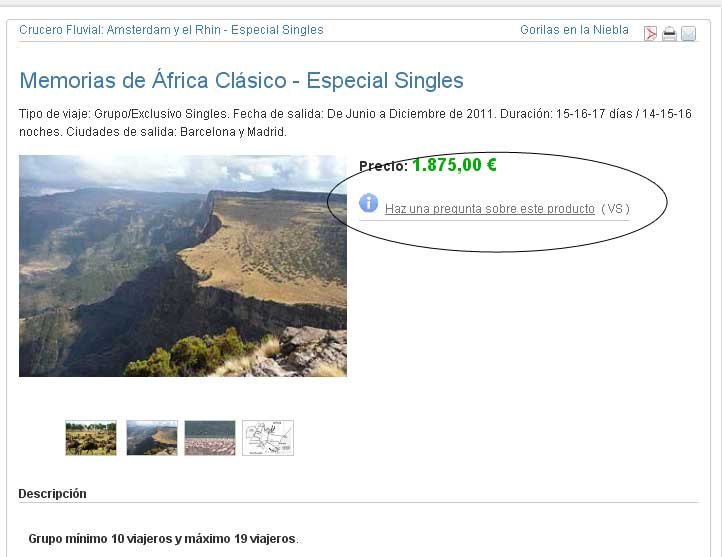The width and height of the screenshot is (722, 557).
Task: Select the buffalo herd thumbnail
Action: pyautogui.click(x=91, y=438)
